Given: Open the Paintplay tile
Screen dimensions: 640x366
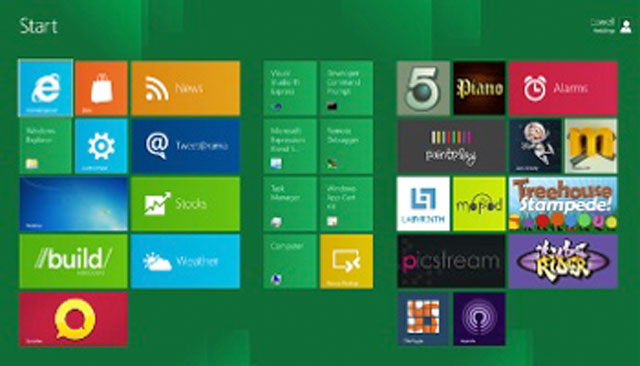Looking at the screenshot, I should pos(451,146).
